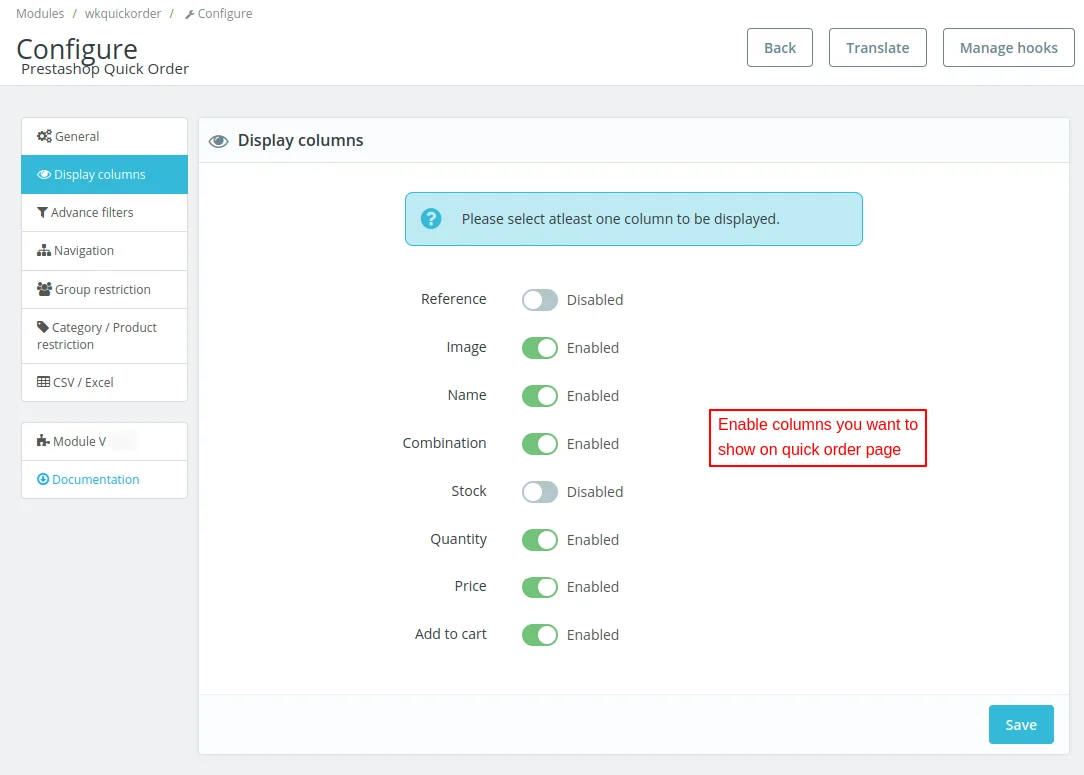Save the display column settings
This screenshot has height=775, width=1084.
click(x=1021, y=725)
